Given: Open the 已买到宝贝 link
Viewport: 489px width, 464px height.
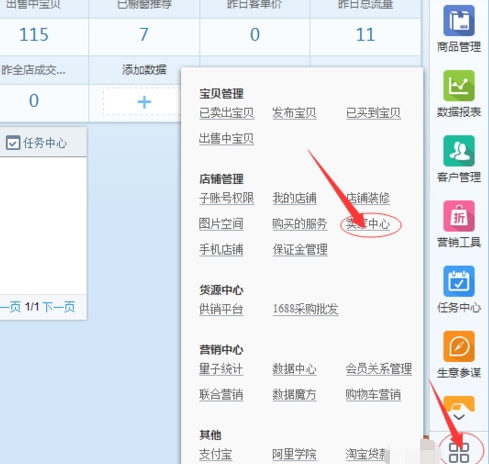Looking at the screenshot, I should pyautogui.click(x=373, y=113).
